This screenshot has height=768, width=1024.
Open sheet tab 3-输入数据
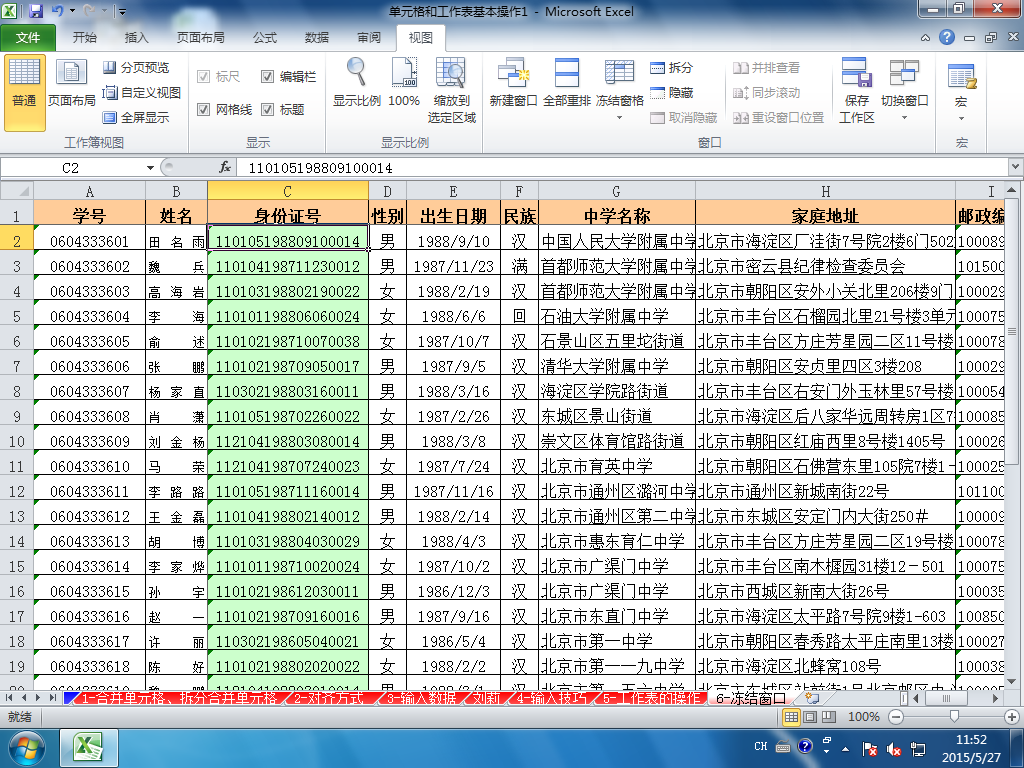tap(421, 698)
